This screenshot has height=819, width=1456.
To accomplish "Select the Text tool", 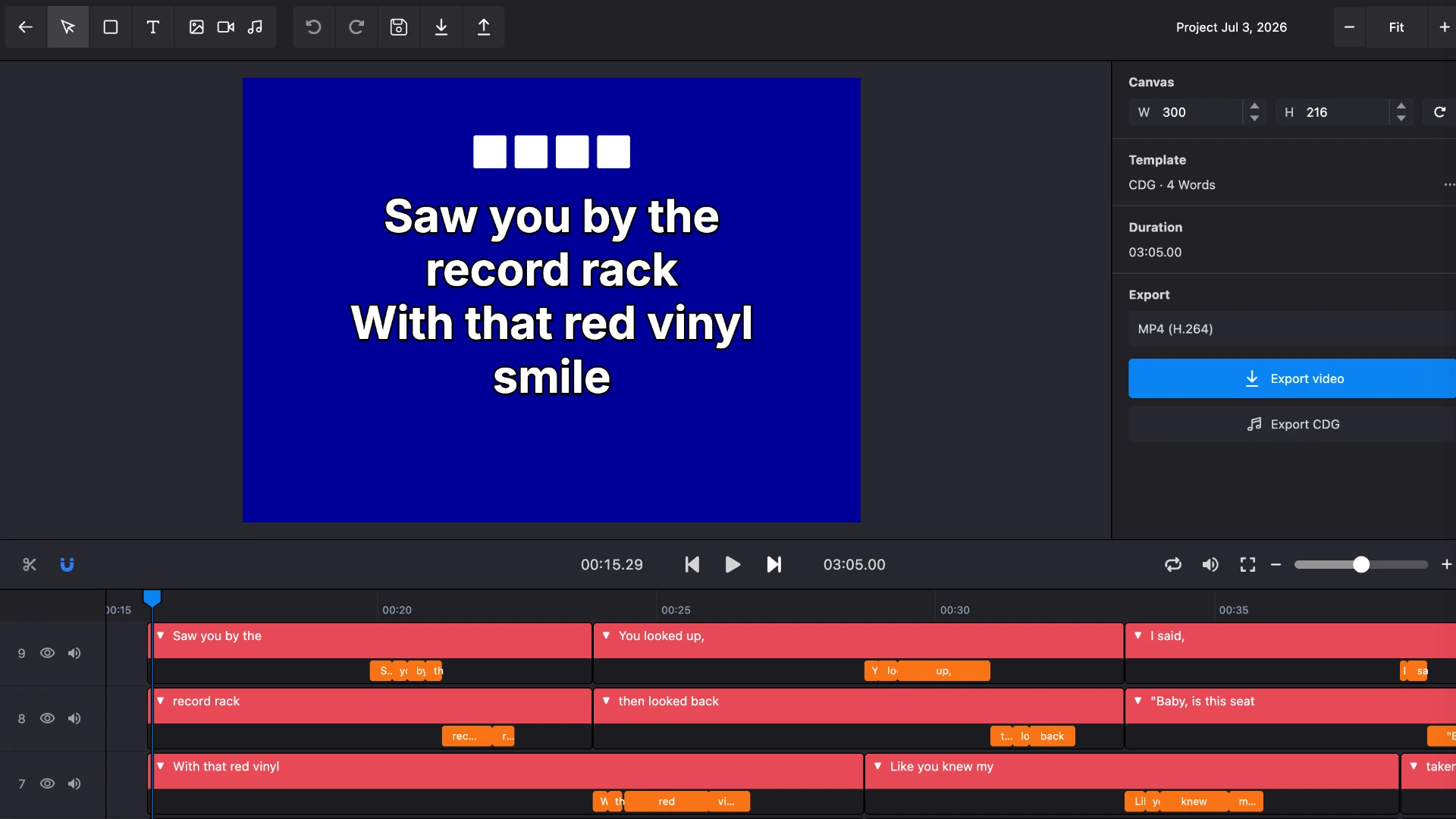I will (x=153, y=27).
